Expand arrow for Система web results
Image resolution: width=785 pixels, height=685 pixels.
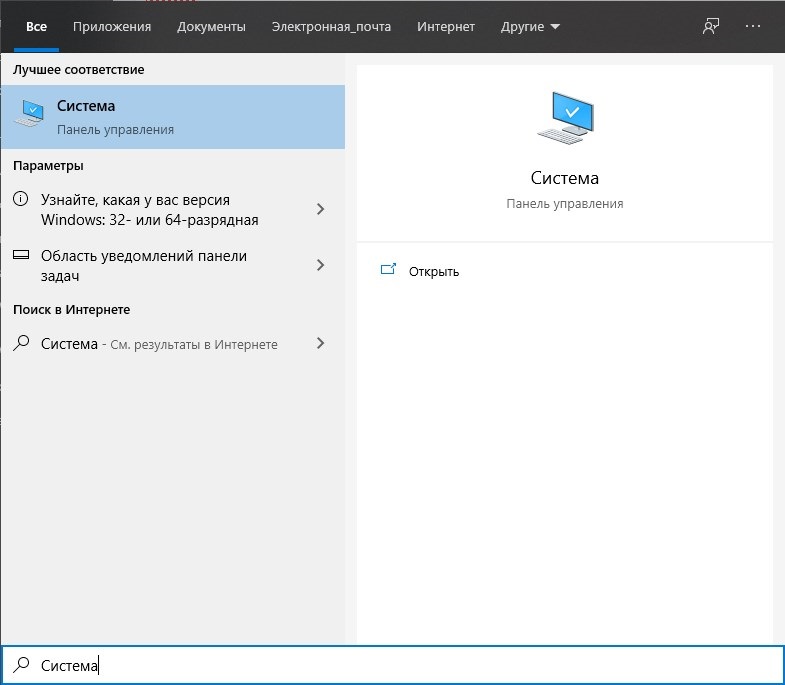[x=320, y=343]
